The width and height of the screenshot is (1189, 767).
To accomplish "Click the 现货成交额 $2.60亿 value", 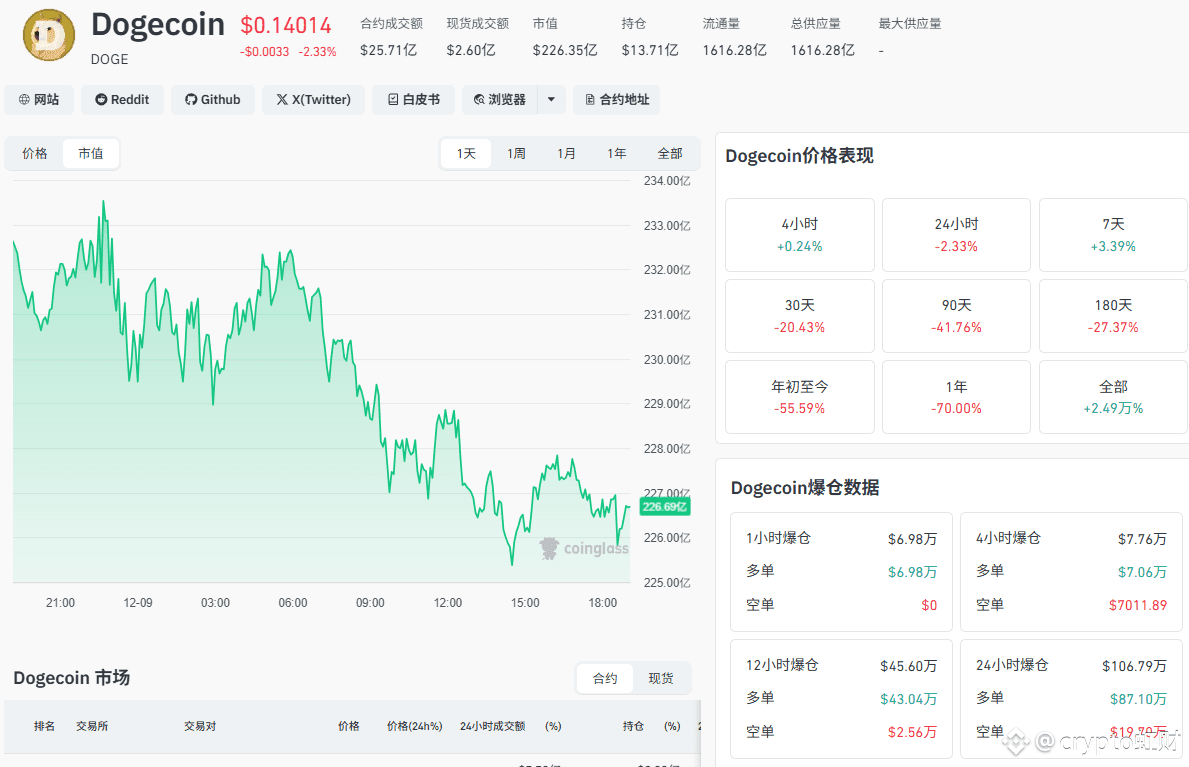I will click(x=471, y=50).
